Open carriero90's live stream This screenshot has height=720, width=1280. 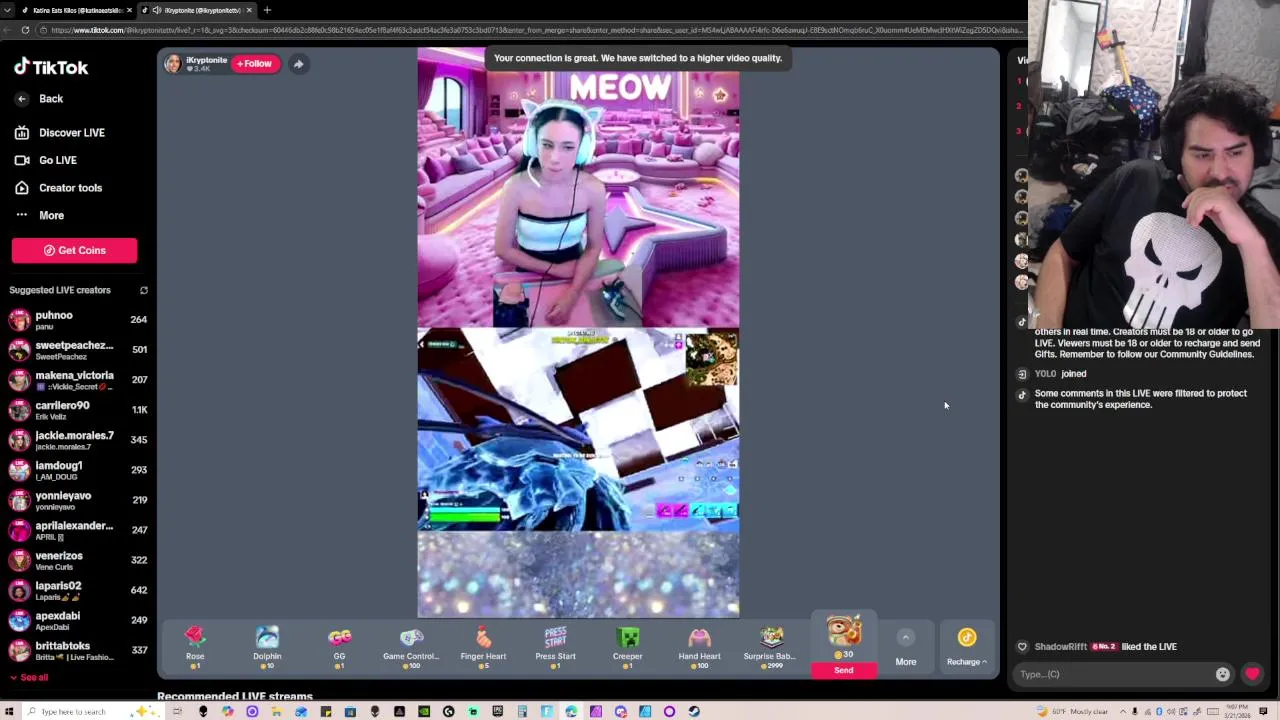[x=78, y=410]
